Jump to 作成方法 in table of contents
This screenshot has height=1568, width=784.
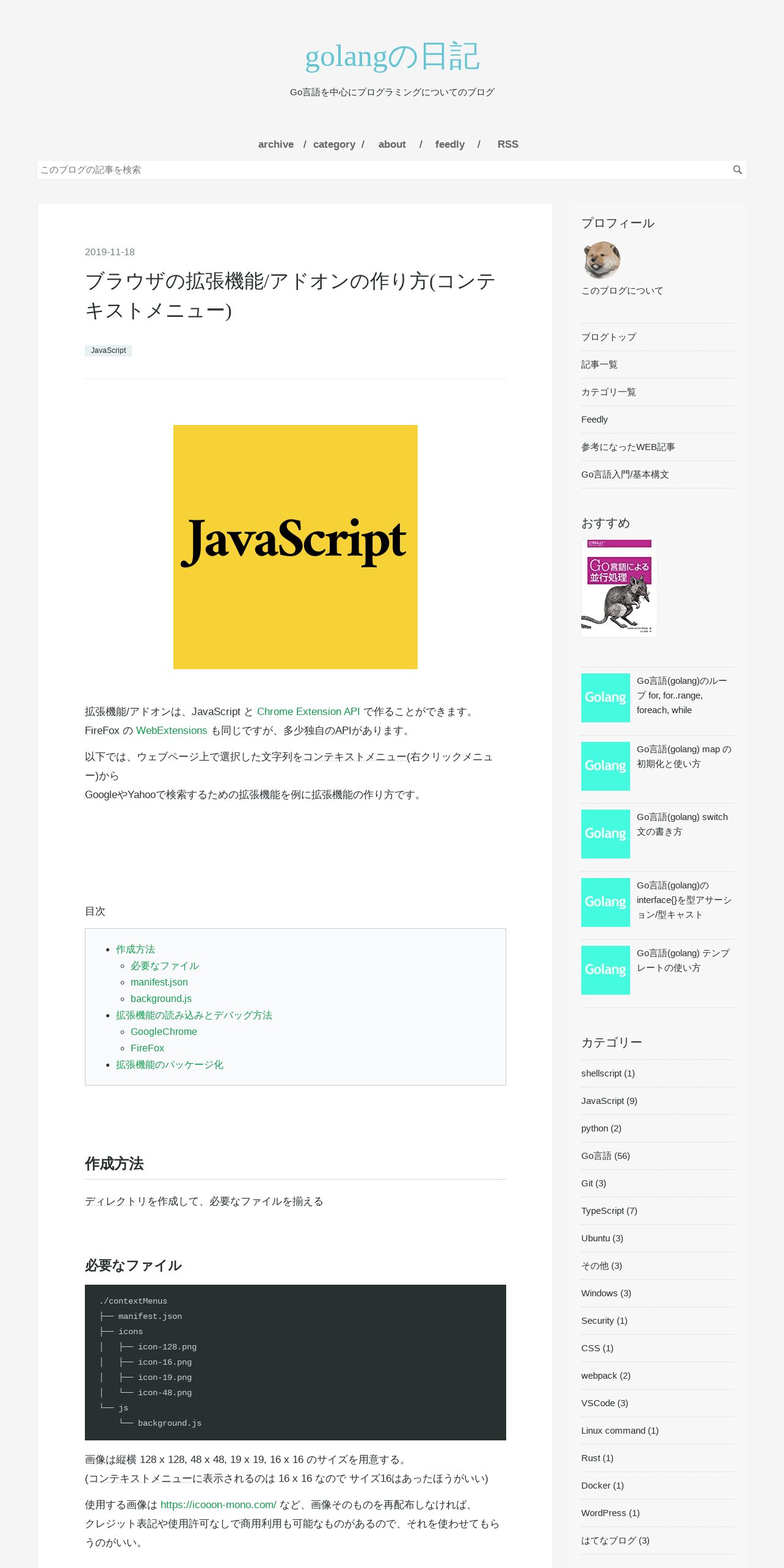click(136, 949)
